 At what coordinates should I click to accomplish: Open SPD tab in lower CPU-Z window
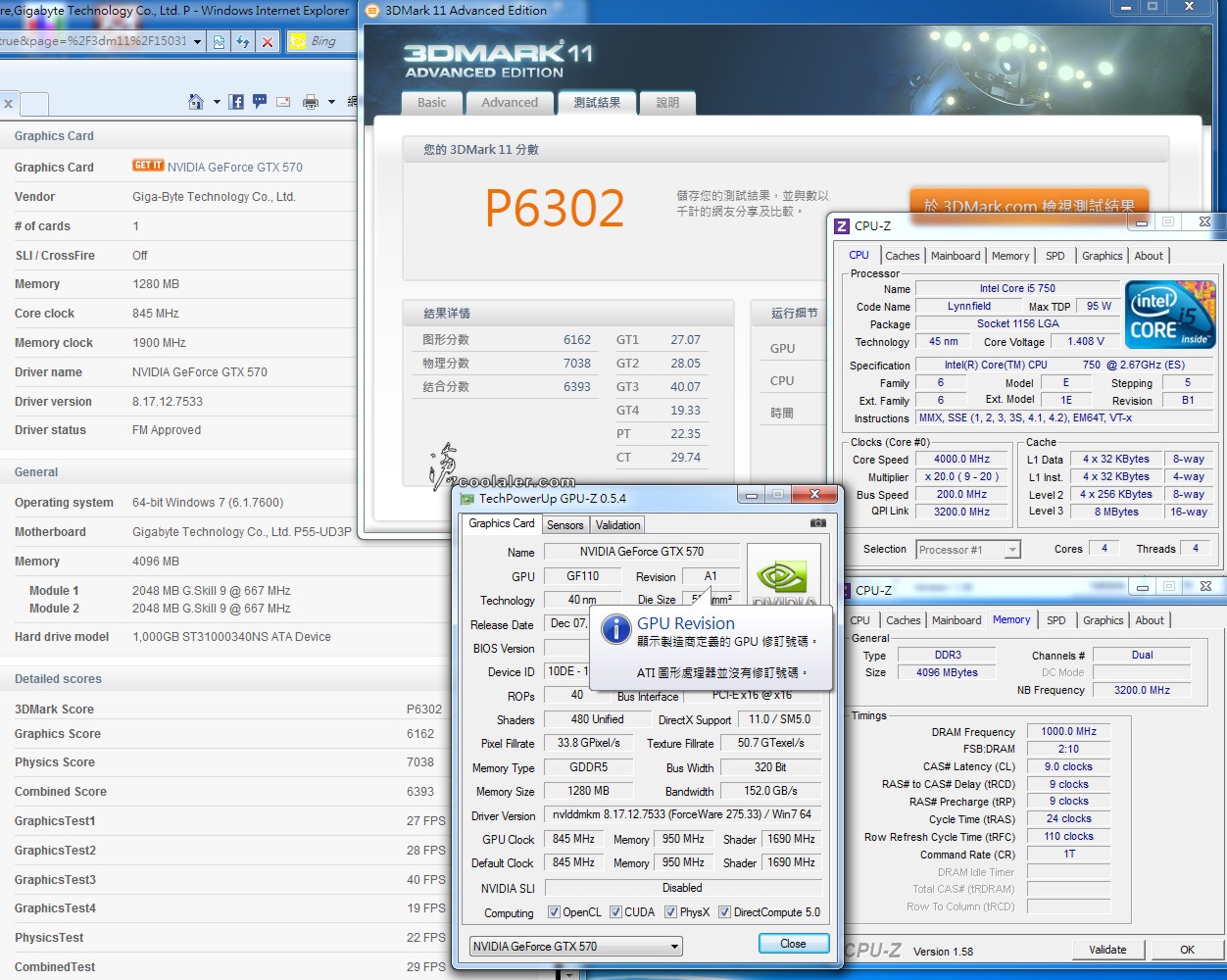pyautogui.click(x=1056, y=620)
